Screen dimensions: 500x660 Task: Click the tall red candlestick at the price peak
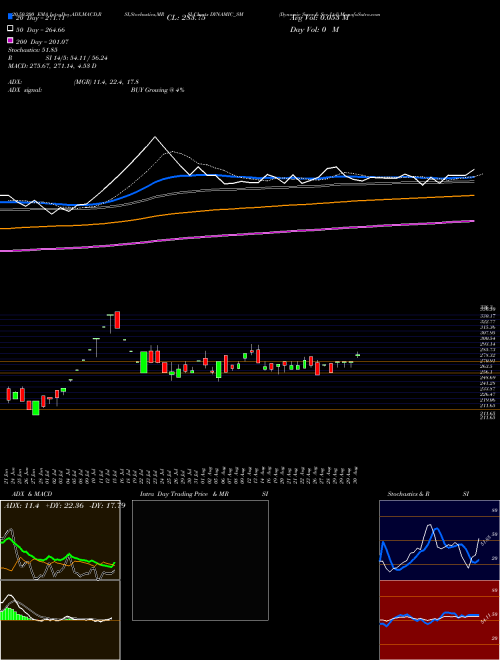coord(117,320)
